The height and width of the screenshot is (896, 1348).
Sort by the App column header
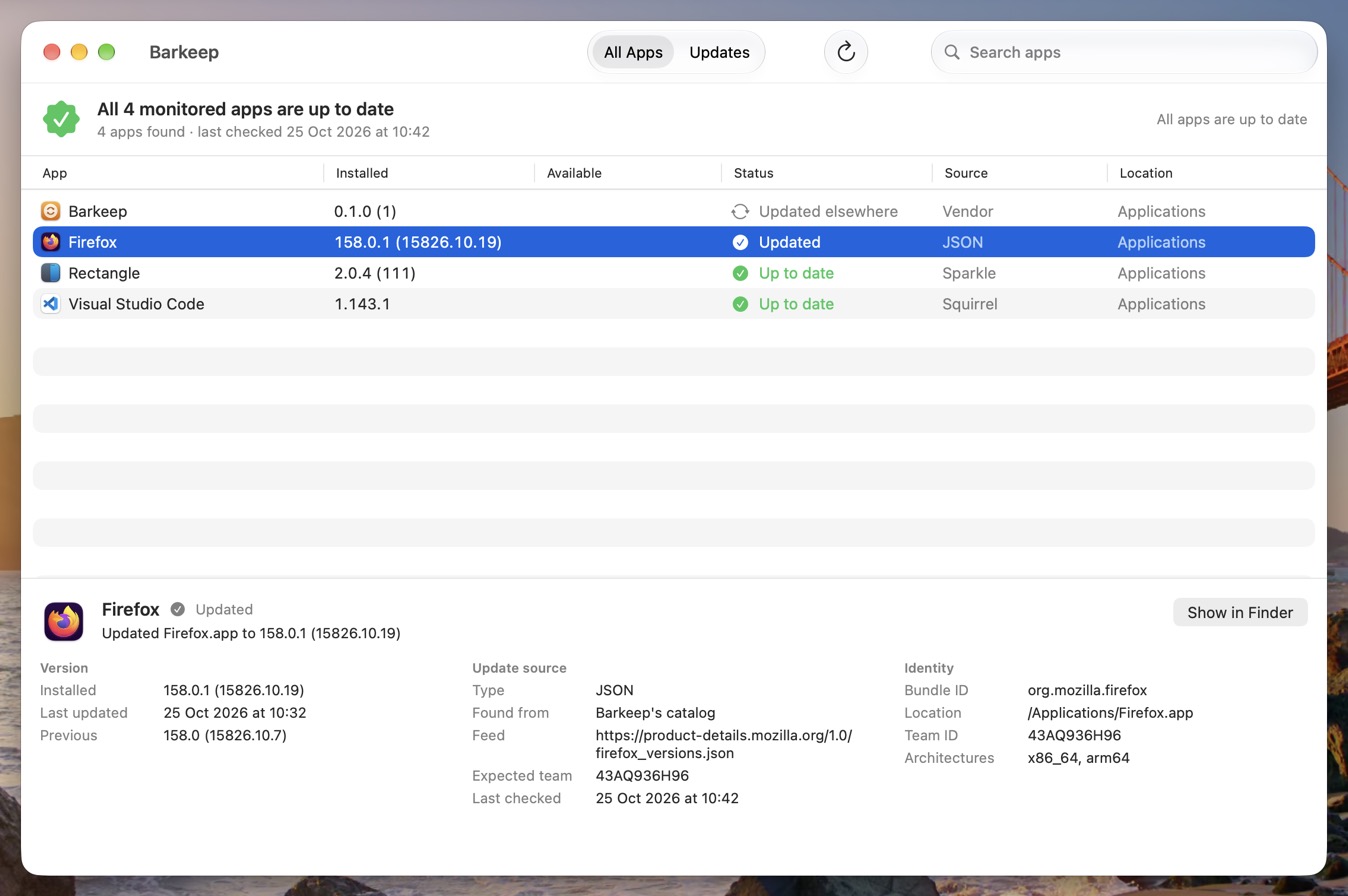(55, 173)
